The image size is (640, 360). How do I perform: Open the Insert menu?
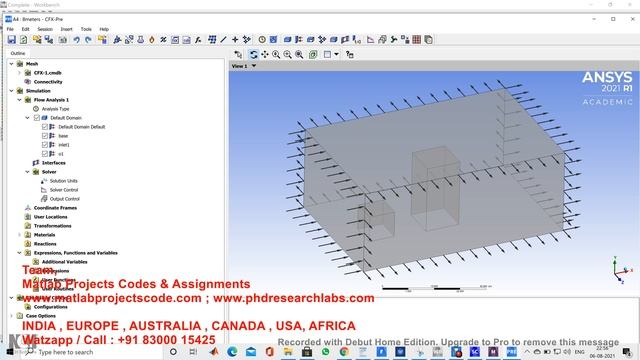pyautogui.click(x=67, y=29)
